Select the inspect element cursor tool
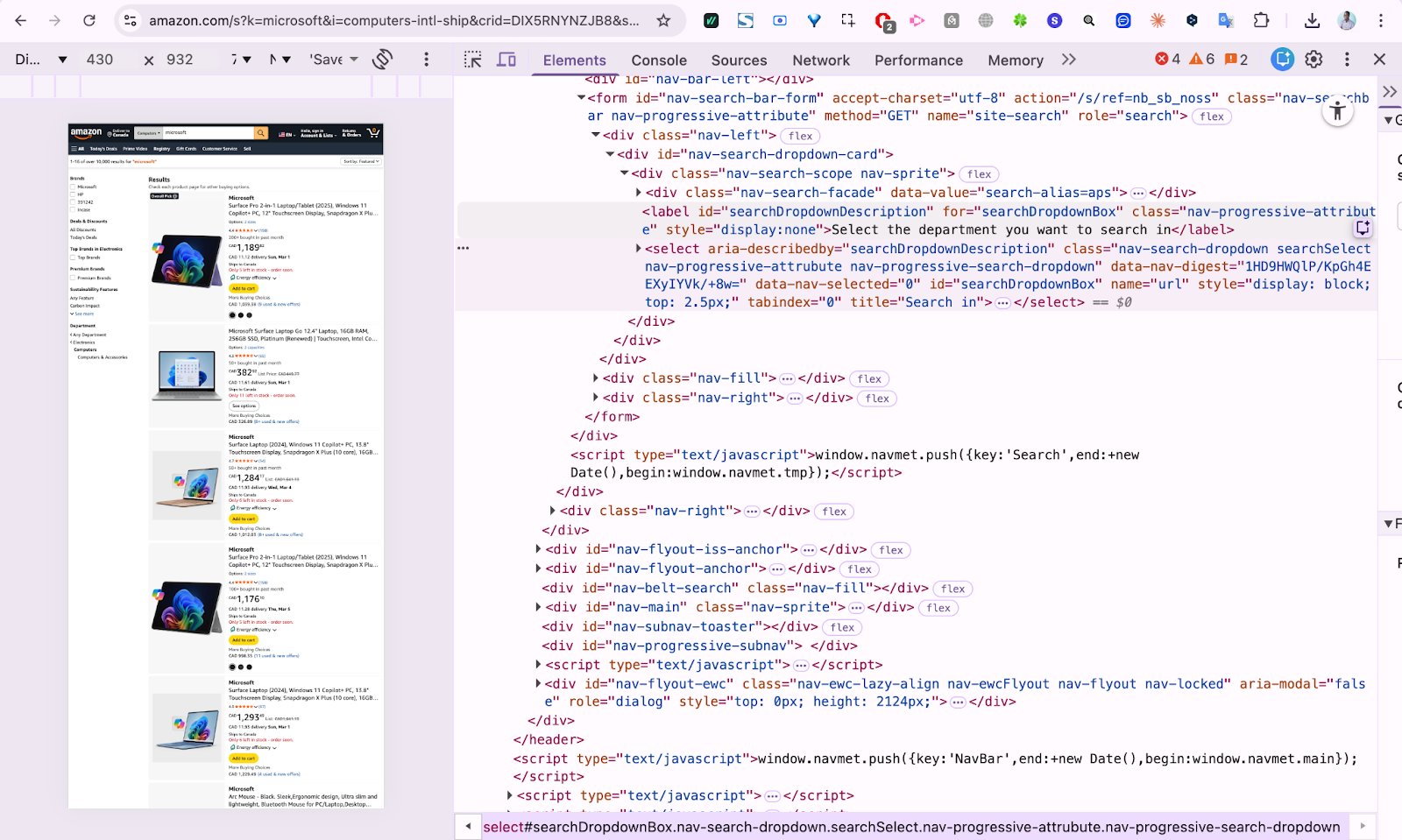 coord(472,60)
